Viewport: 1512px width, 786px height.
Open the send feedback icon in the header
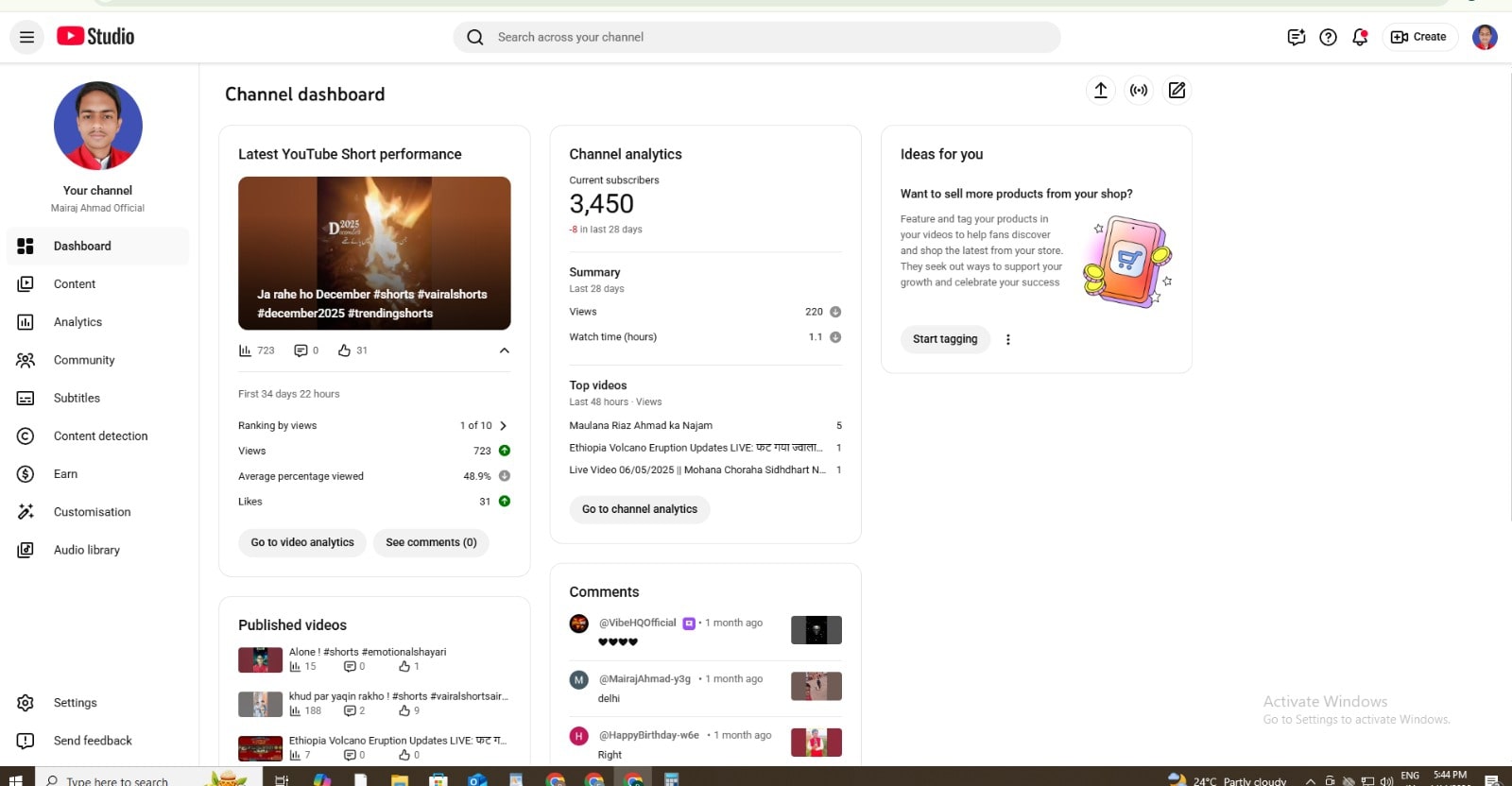coord(1297,37)
